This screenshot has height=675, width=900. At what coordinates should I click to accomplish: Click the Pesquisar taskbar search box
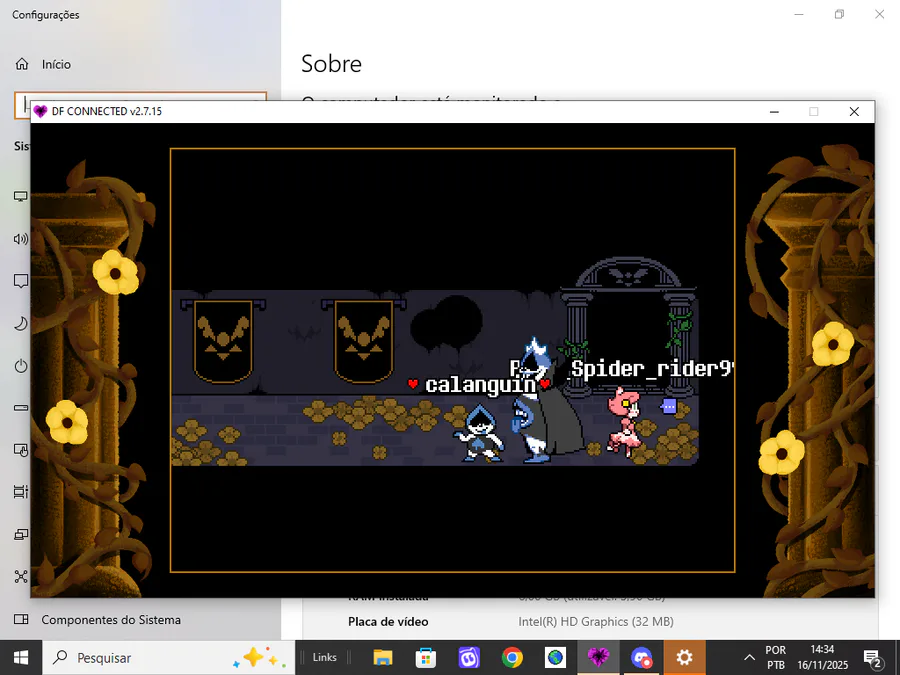click(169, 658)
